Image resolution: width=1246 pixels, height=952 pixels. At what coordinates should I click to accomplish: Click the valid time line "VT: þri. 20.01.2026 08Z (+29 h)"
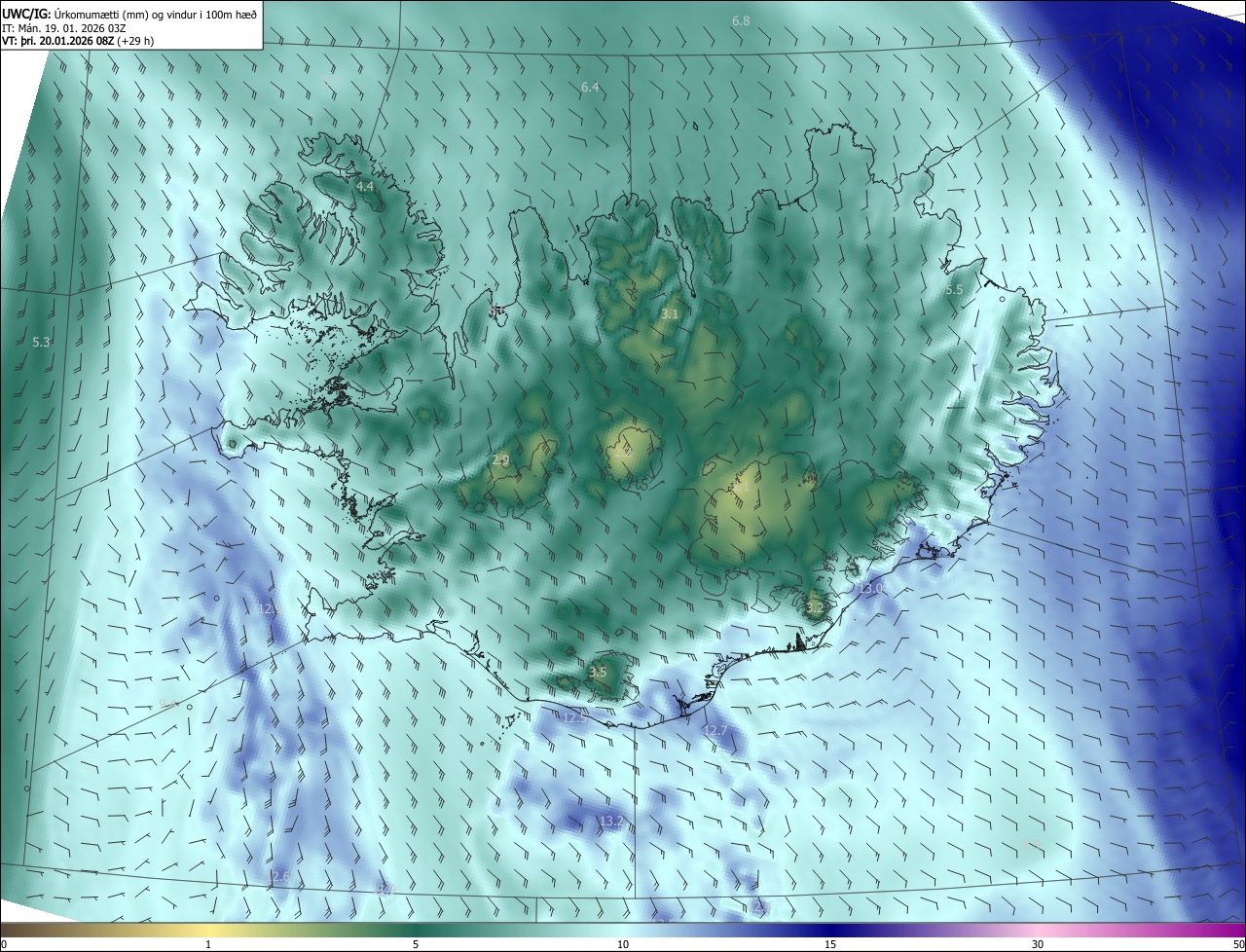pos(78,41)
